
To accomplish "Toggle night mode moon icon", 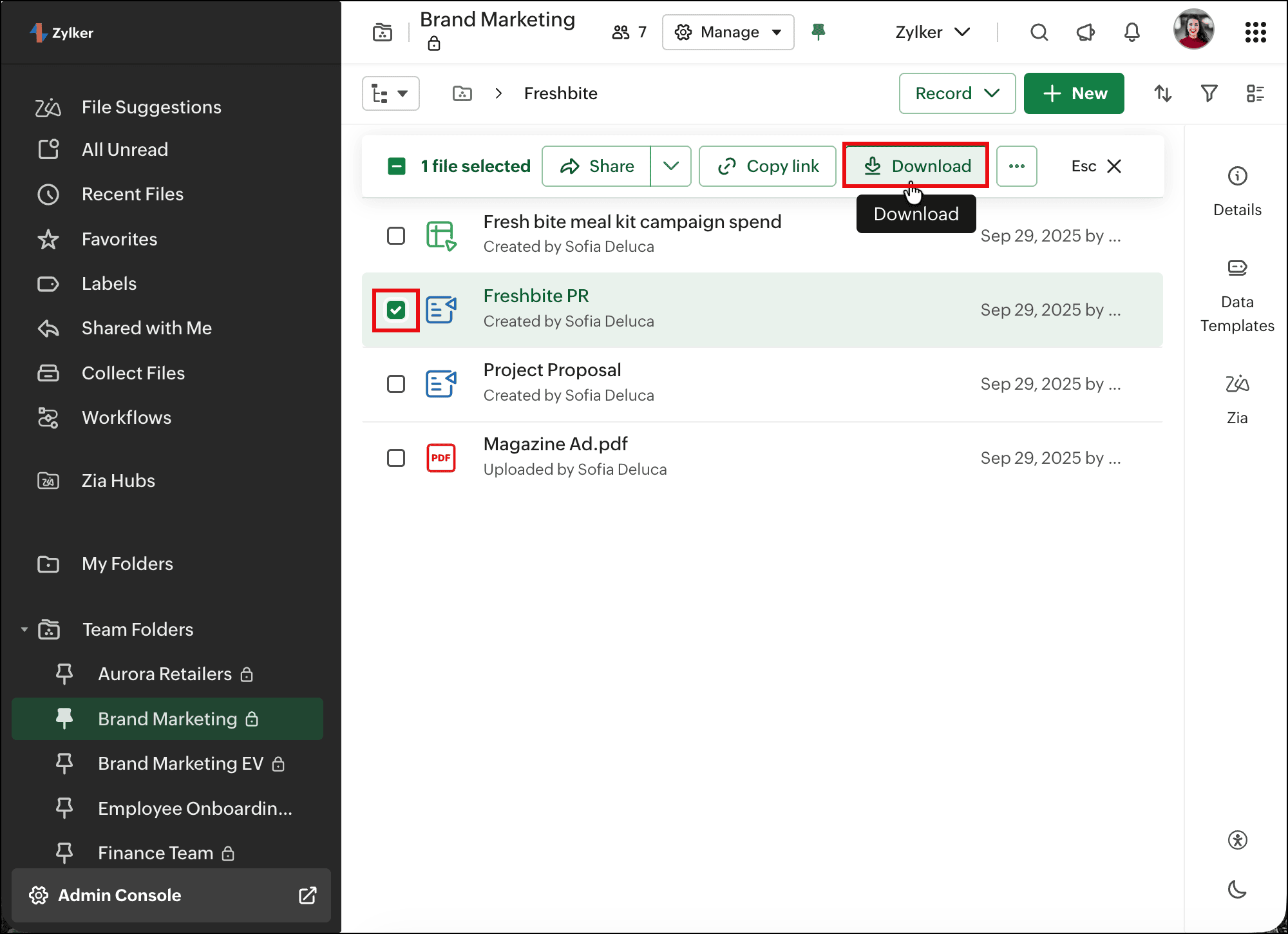I will 1236,890.
